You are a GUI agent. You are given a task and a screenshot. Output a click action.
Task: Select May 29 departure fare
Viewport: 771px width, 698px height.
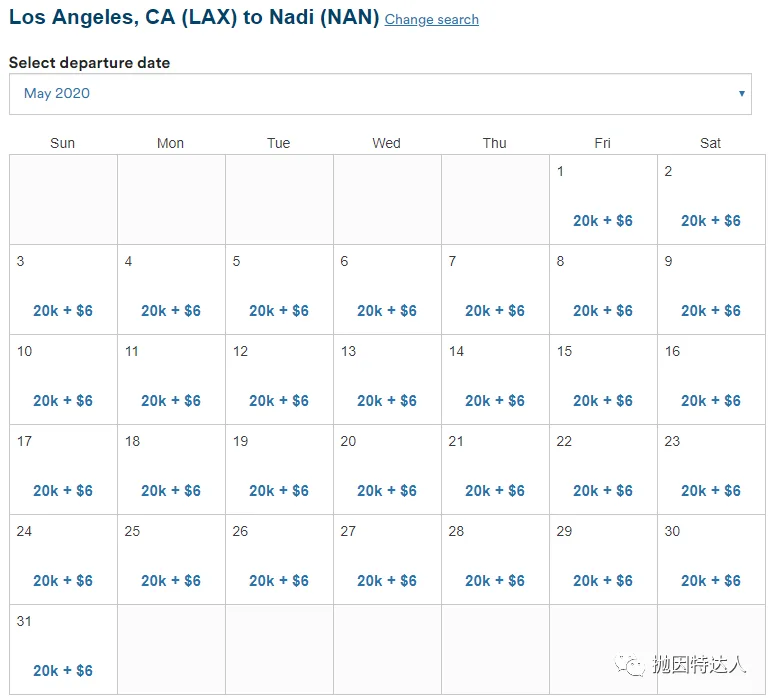[x=602, y=581]
